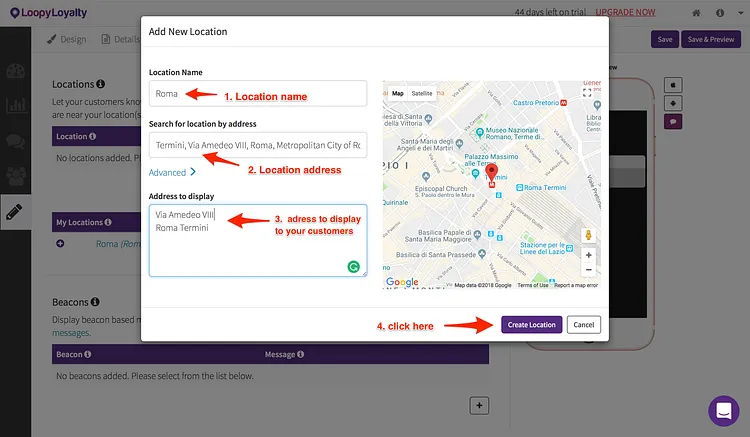Image resolution: width=750 pixels, height=437 pixels.
Task: Cancel the Add New Location dialog
Action: (x=584, y=325)
